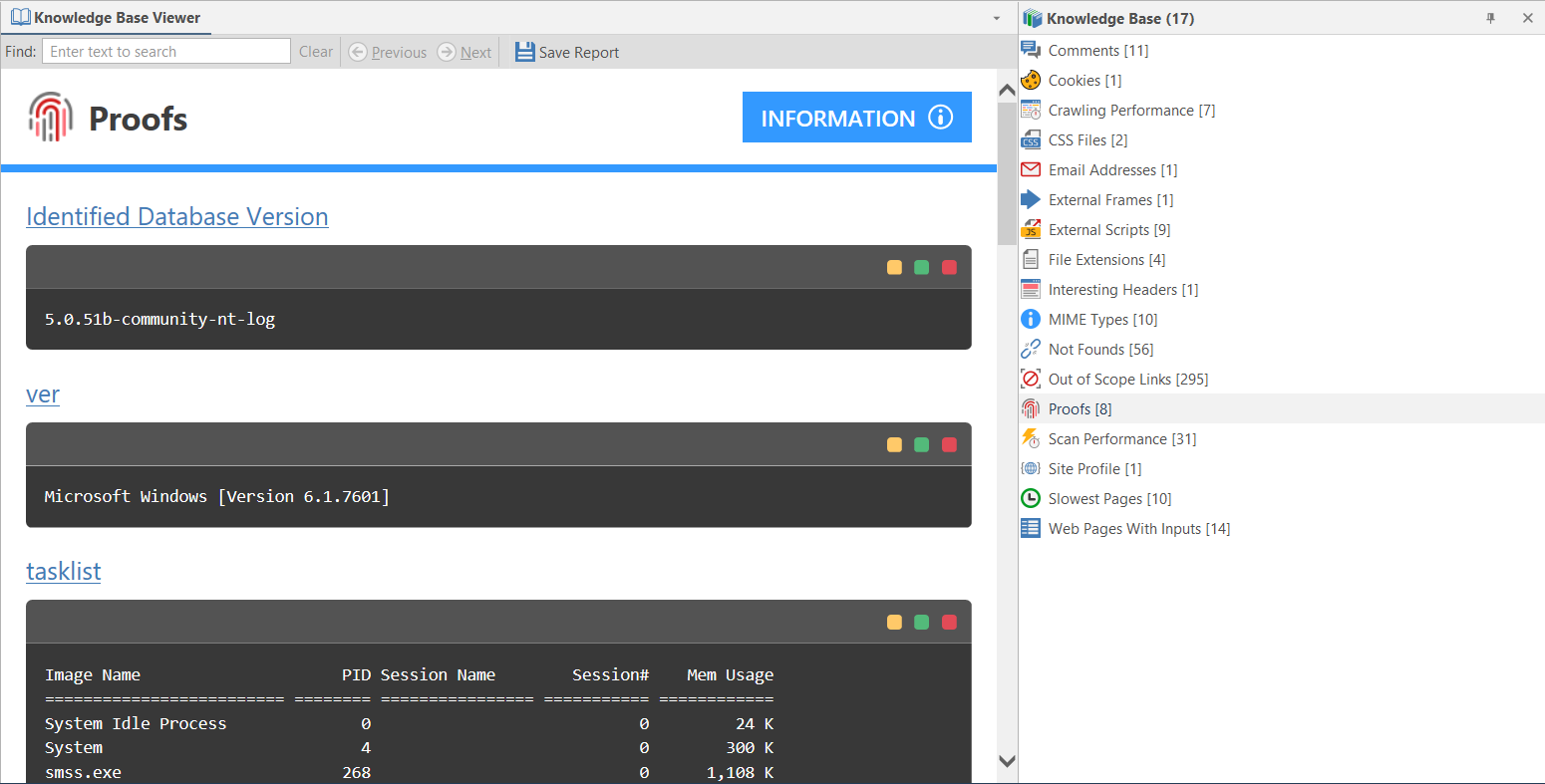Click the Save Report disk icon
Screen dimensions: 1545x784
click(x=525, y=51)
